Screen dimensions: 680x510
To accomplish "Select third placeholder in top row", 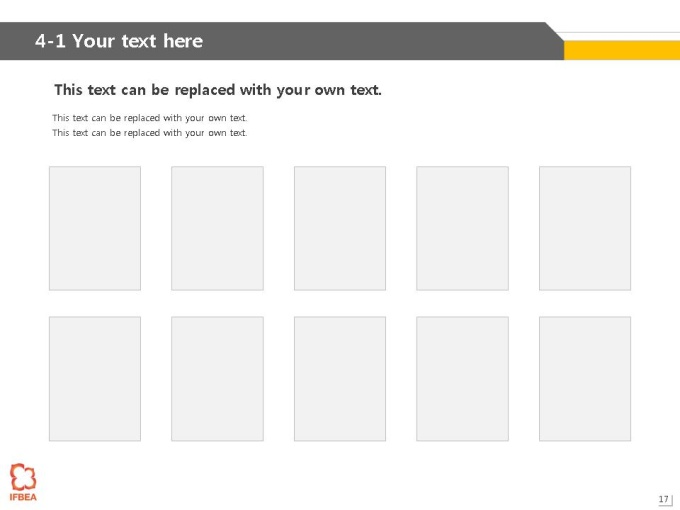I will tap(340, 228).
